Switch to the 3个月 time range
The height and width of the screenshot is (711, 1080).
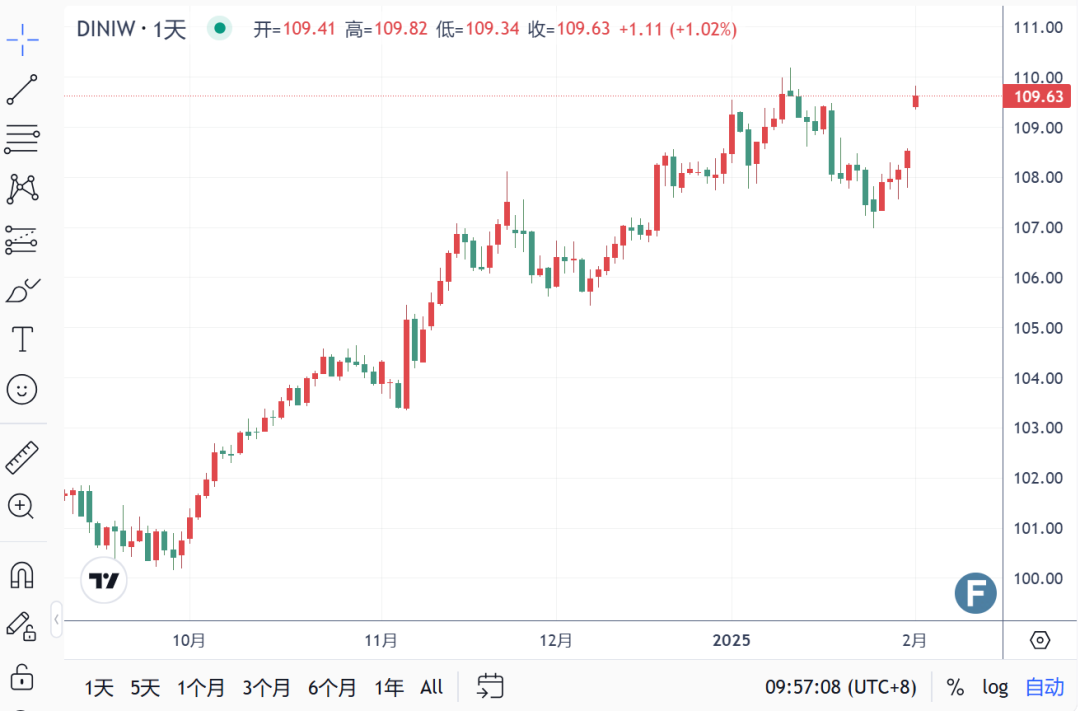pos(266,687)
